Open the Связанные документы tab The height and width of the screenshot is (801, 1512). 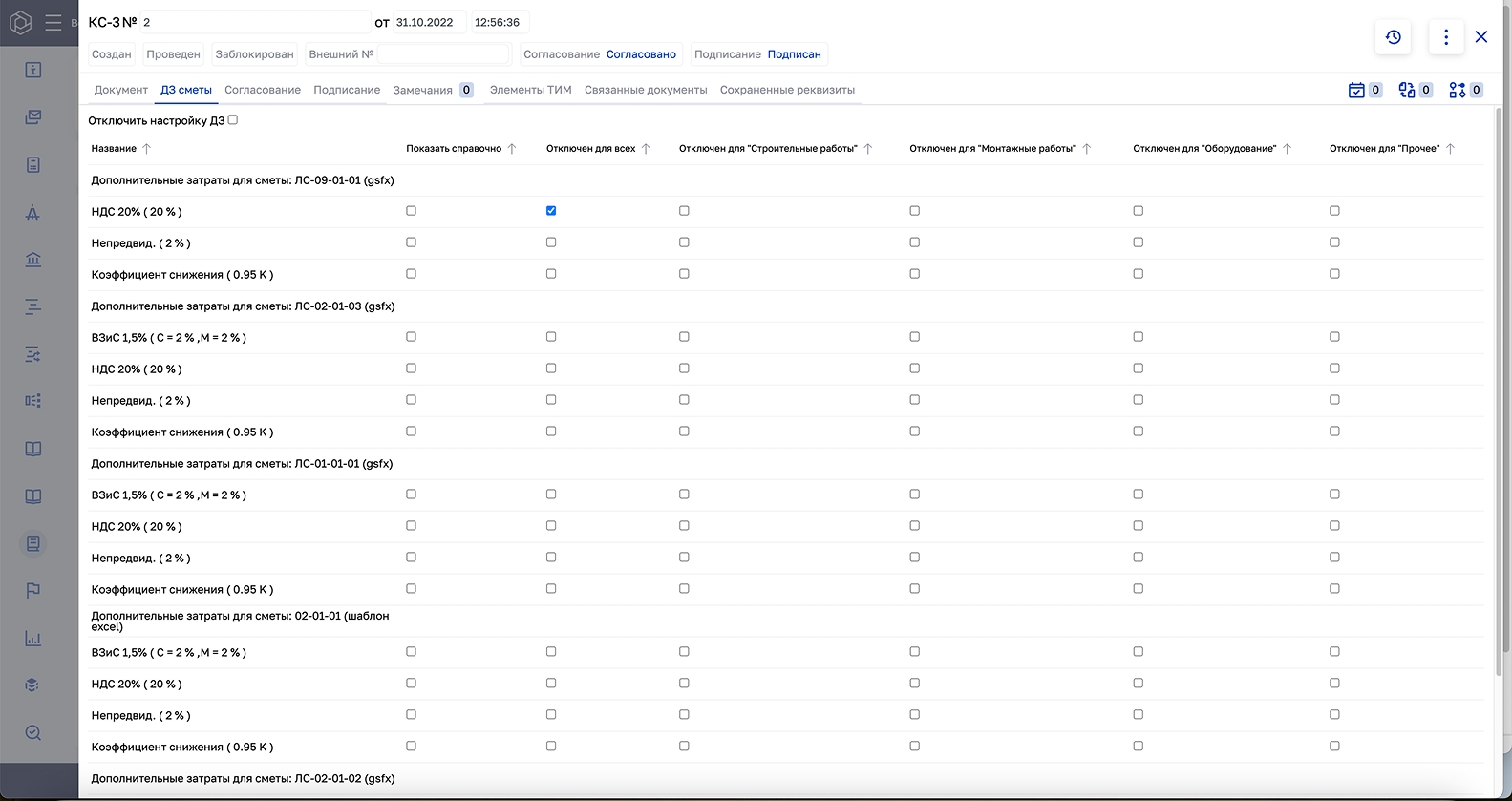[x=646, y=90]
